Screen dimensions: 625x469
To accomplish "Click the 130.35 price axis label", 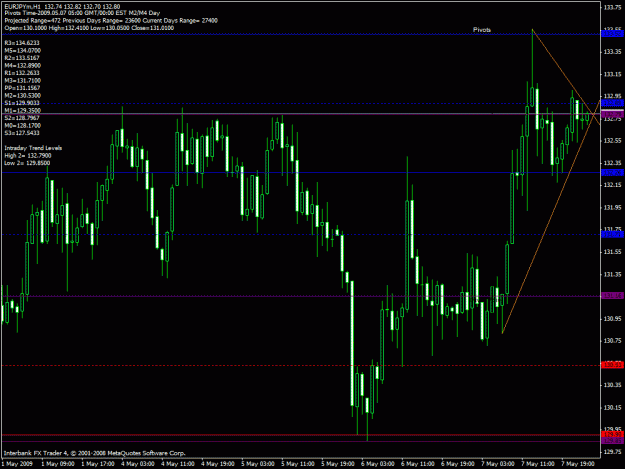I will [x=612, y=385].
